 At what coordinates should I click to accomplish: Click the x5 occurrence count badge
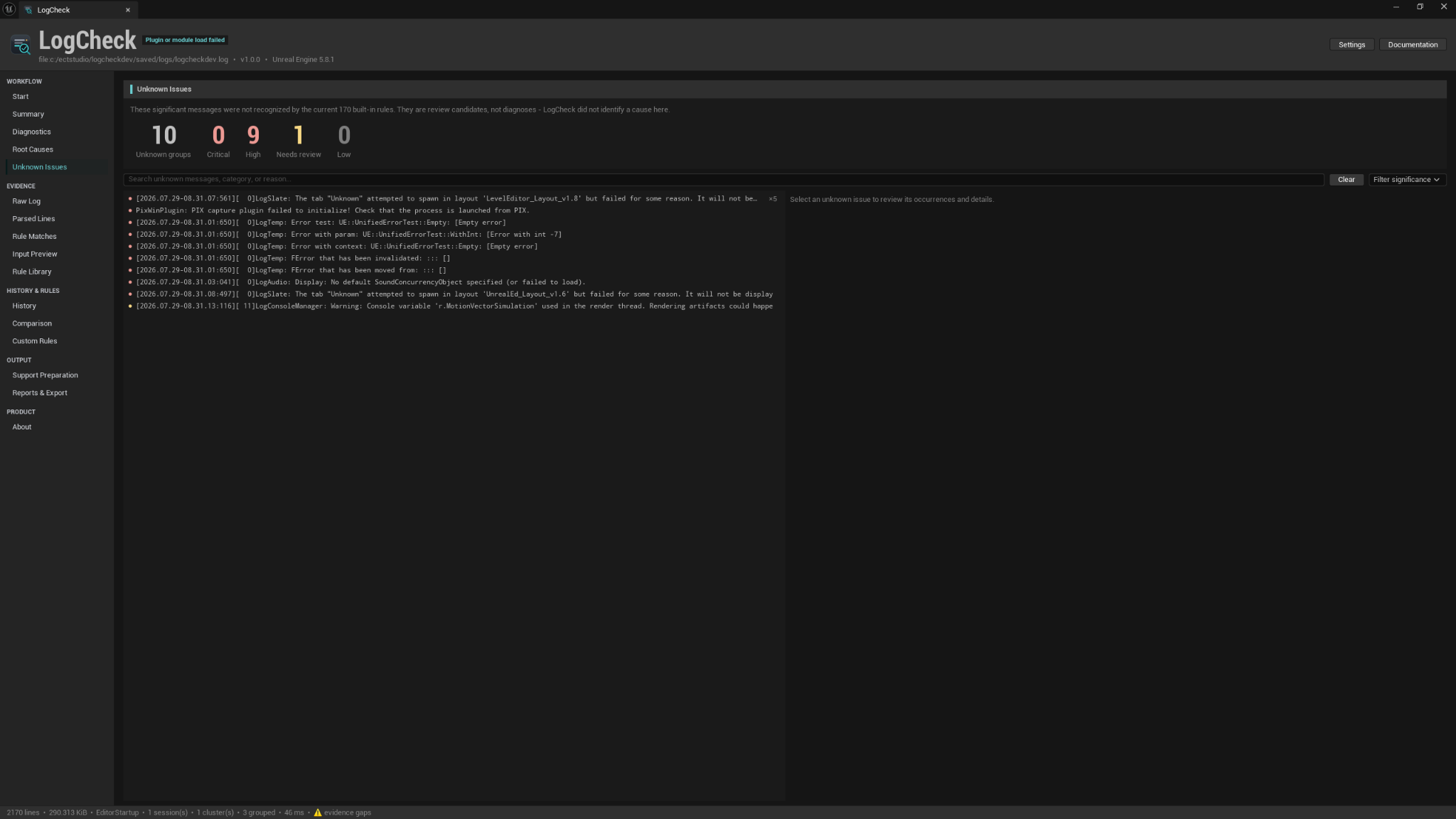pyautogui.click(x=773, y=199)
